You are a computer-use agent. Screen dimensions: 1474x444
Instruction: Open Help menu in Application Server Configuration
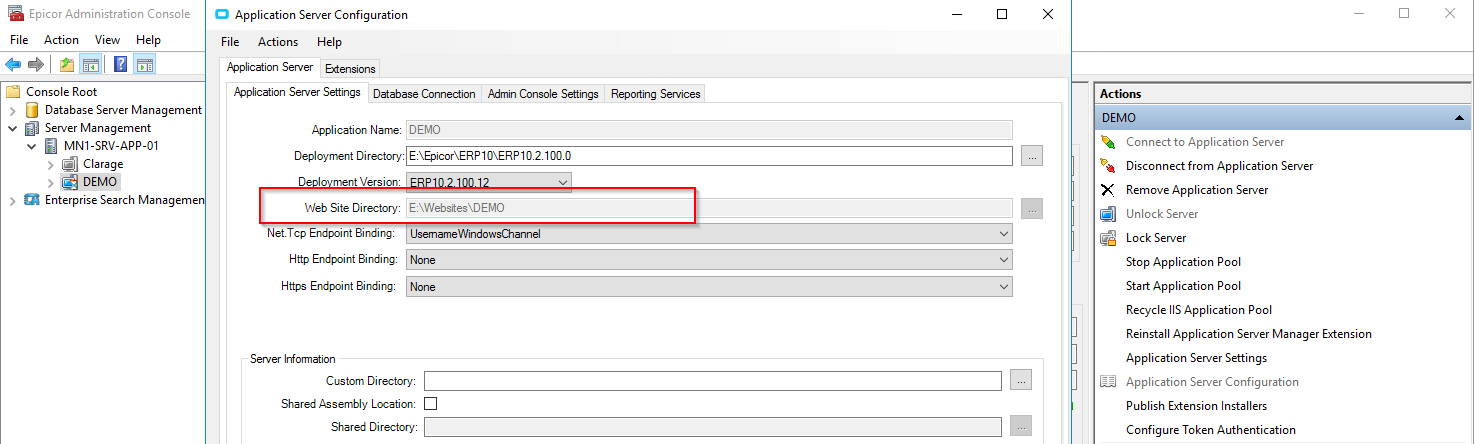(x=329, y=42)
